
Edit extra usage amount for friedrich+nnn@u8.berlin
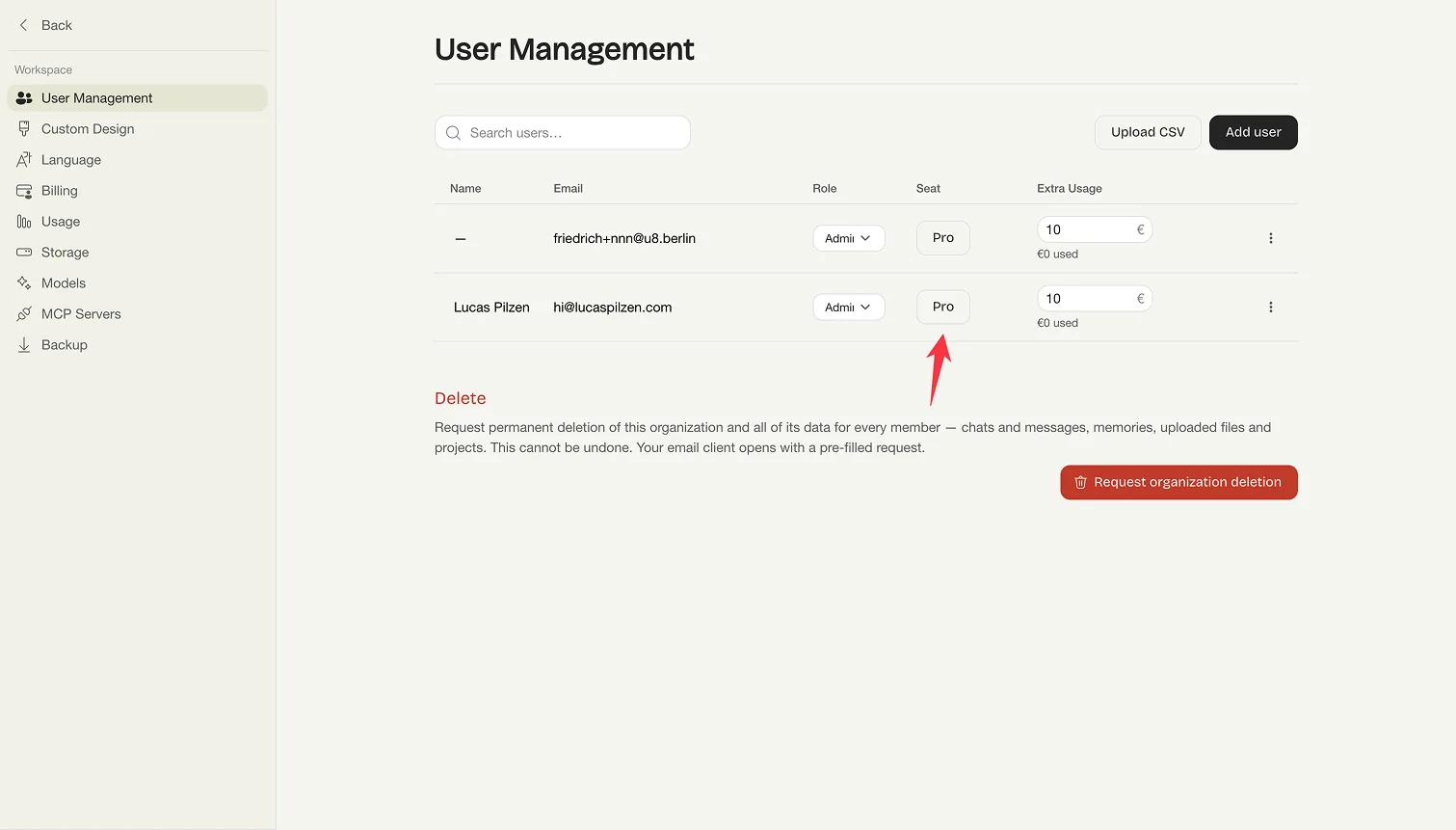(x=1095, y=229)
